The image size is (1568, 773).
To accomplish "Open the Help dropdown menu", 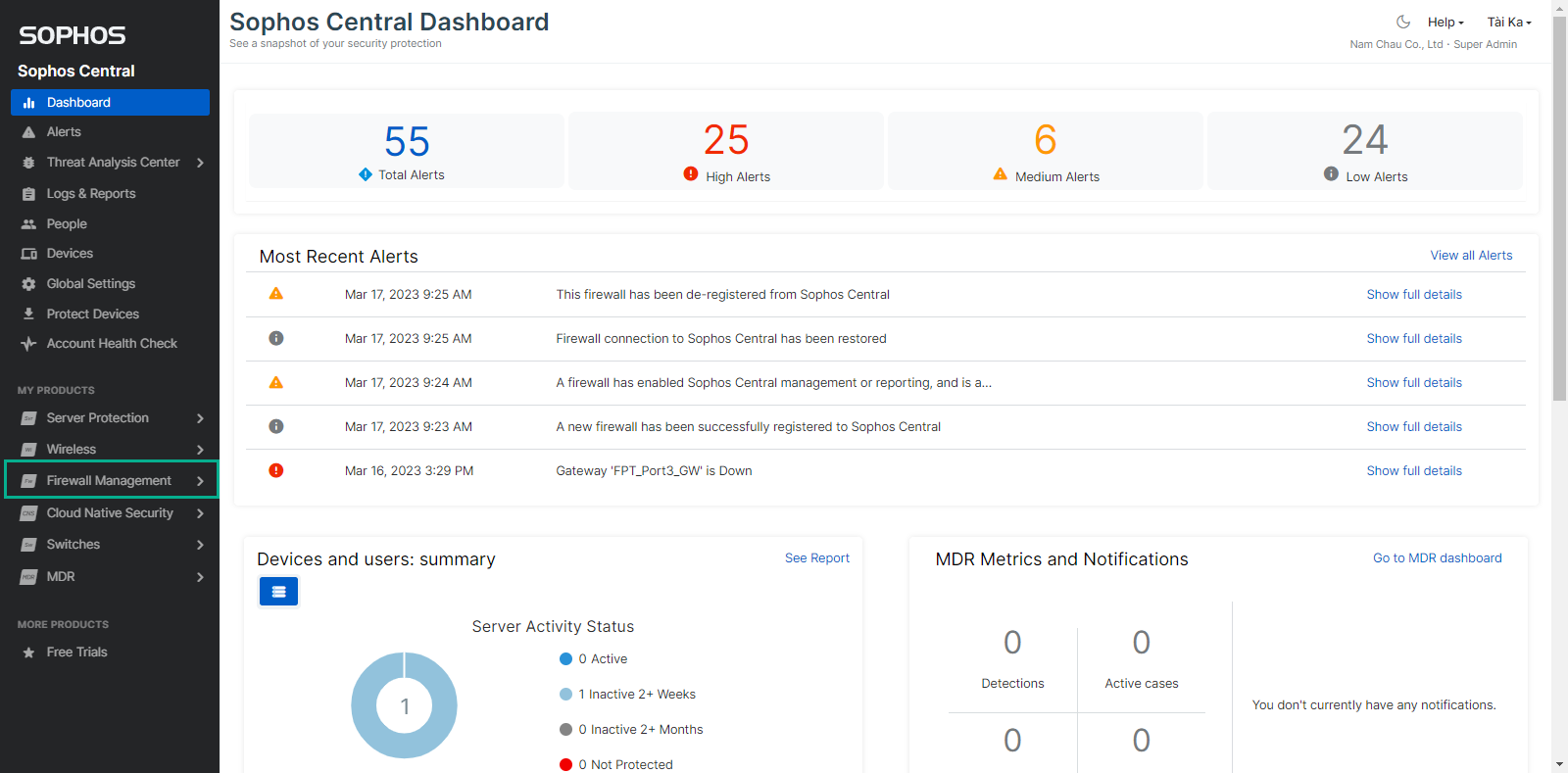I will point(1445,23).
